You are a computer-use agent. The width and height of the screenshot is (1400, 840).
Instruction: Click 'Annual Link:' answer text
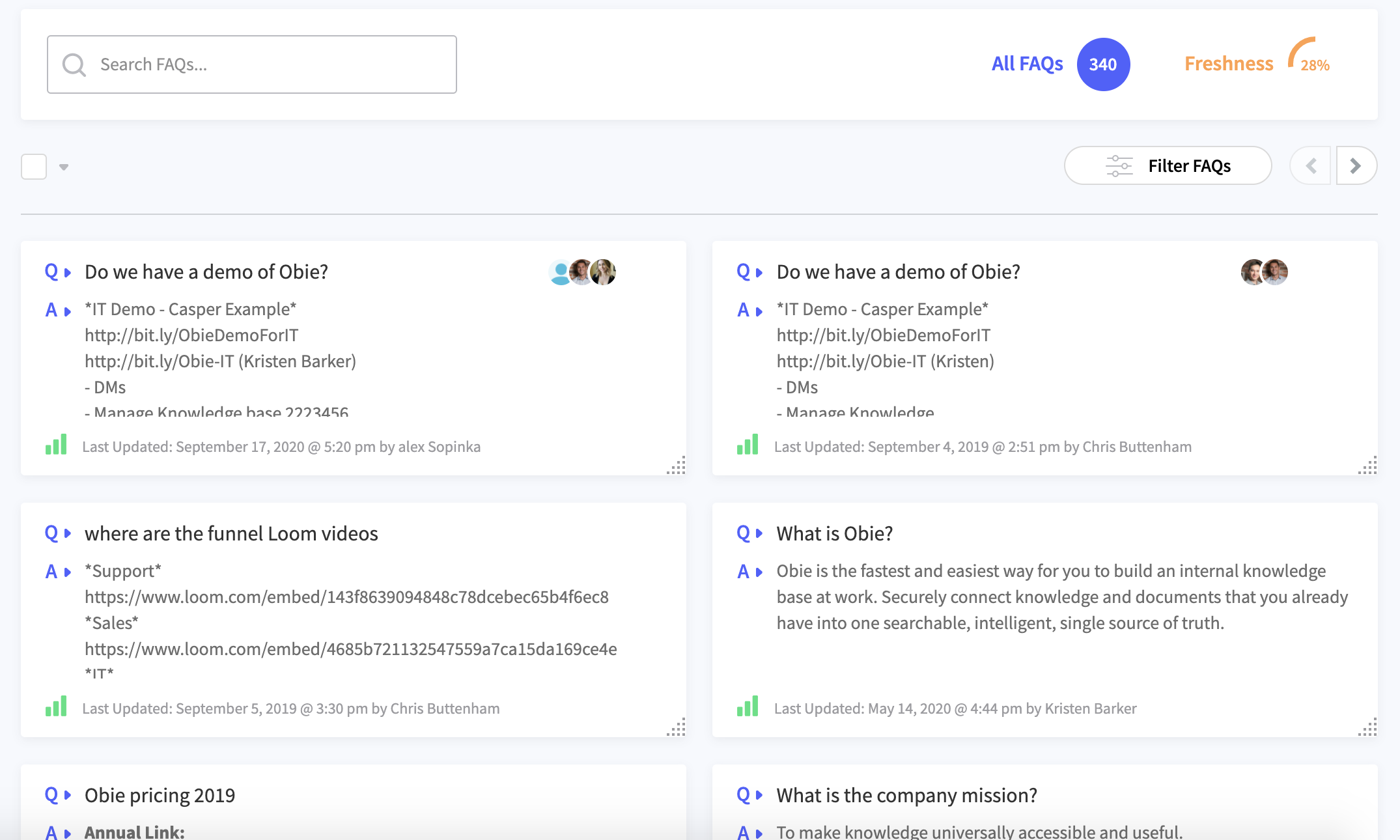pyautogui.click(x=135, y=832)
